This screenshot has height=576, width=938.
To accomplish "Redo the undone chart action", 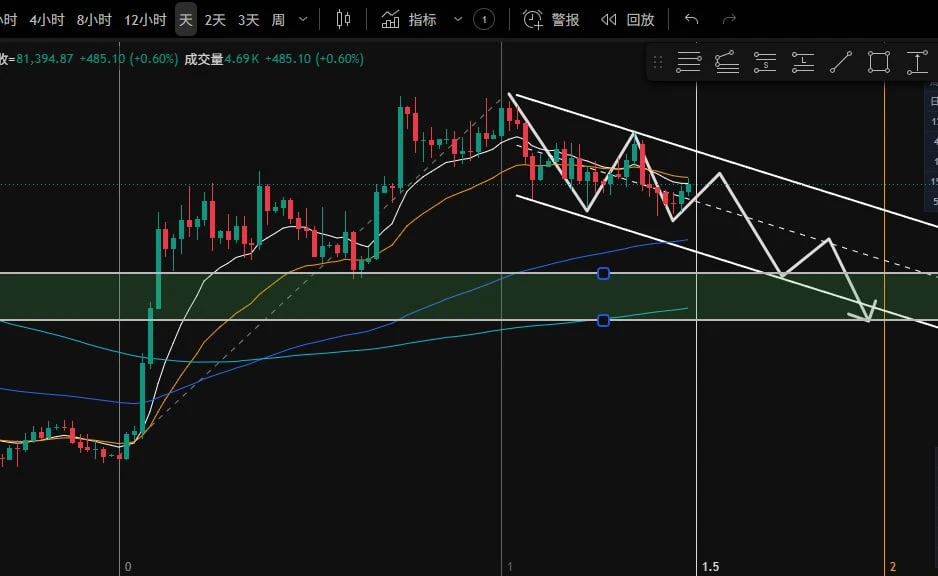I will coord(729,20).
